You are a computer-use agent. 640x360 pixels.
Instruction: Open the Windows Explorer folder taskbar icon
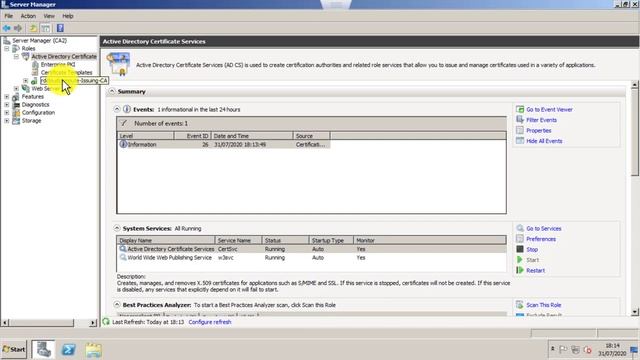click(93, 350)
